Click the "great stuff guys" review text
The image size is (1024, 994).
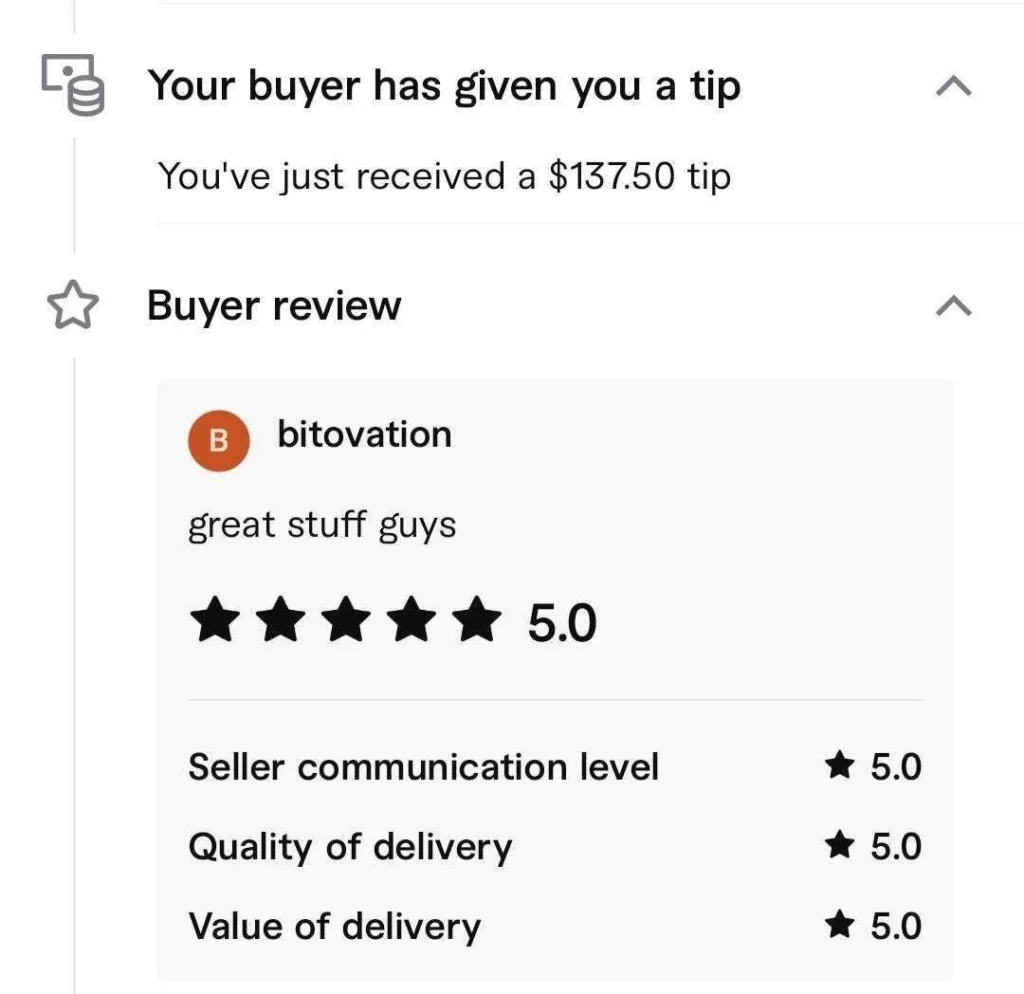tap(322, 524)
